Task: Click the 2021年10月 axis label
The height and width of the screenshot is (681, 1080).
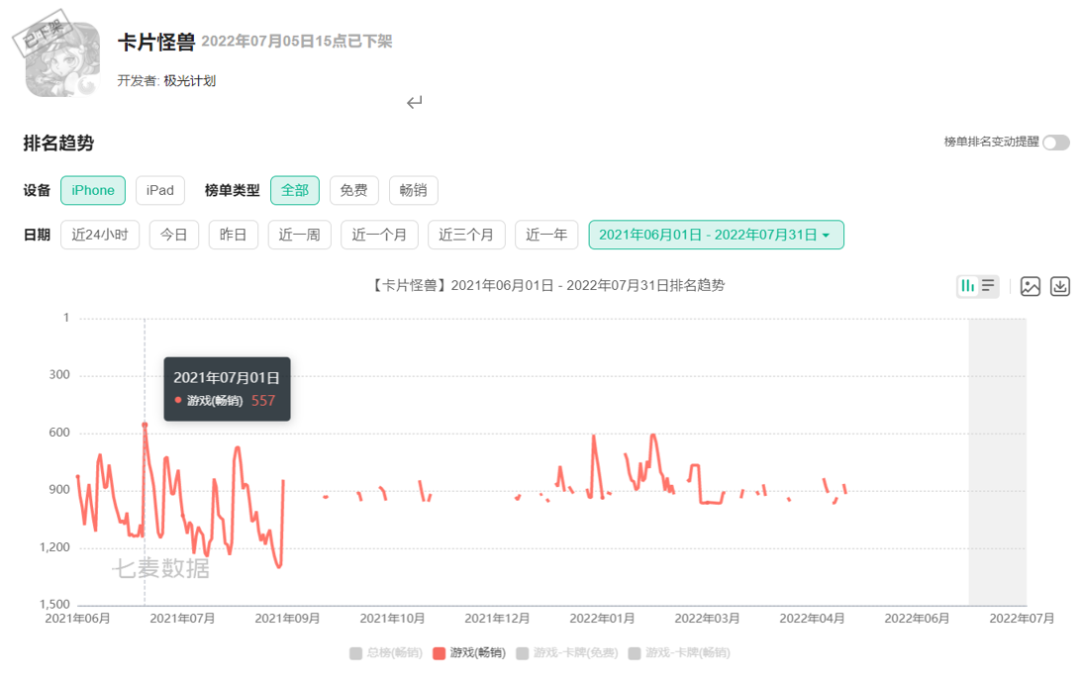Action: point(392,618)
